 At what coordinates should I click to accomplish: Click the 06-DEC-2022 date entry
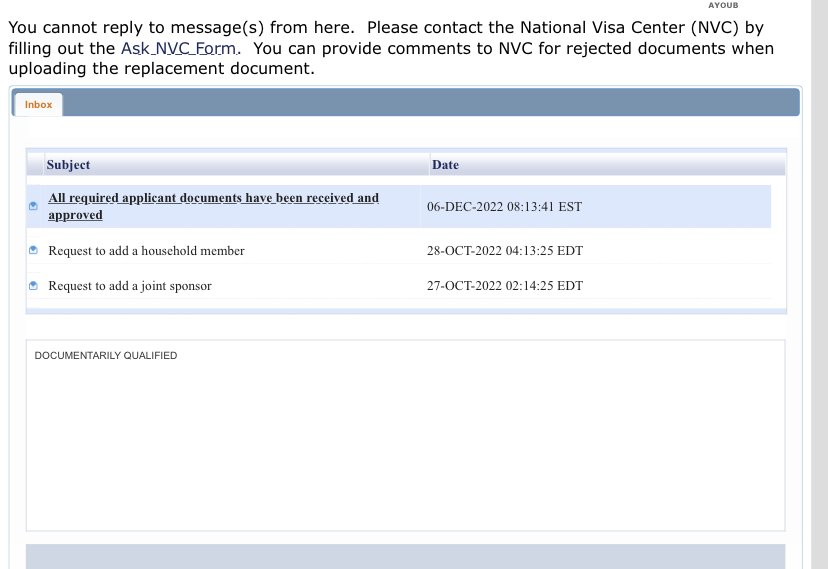click(x=504, y=207)
